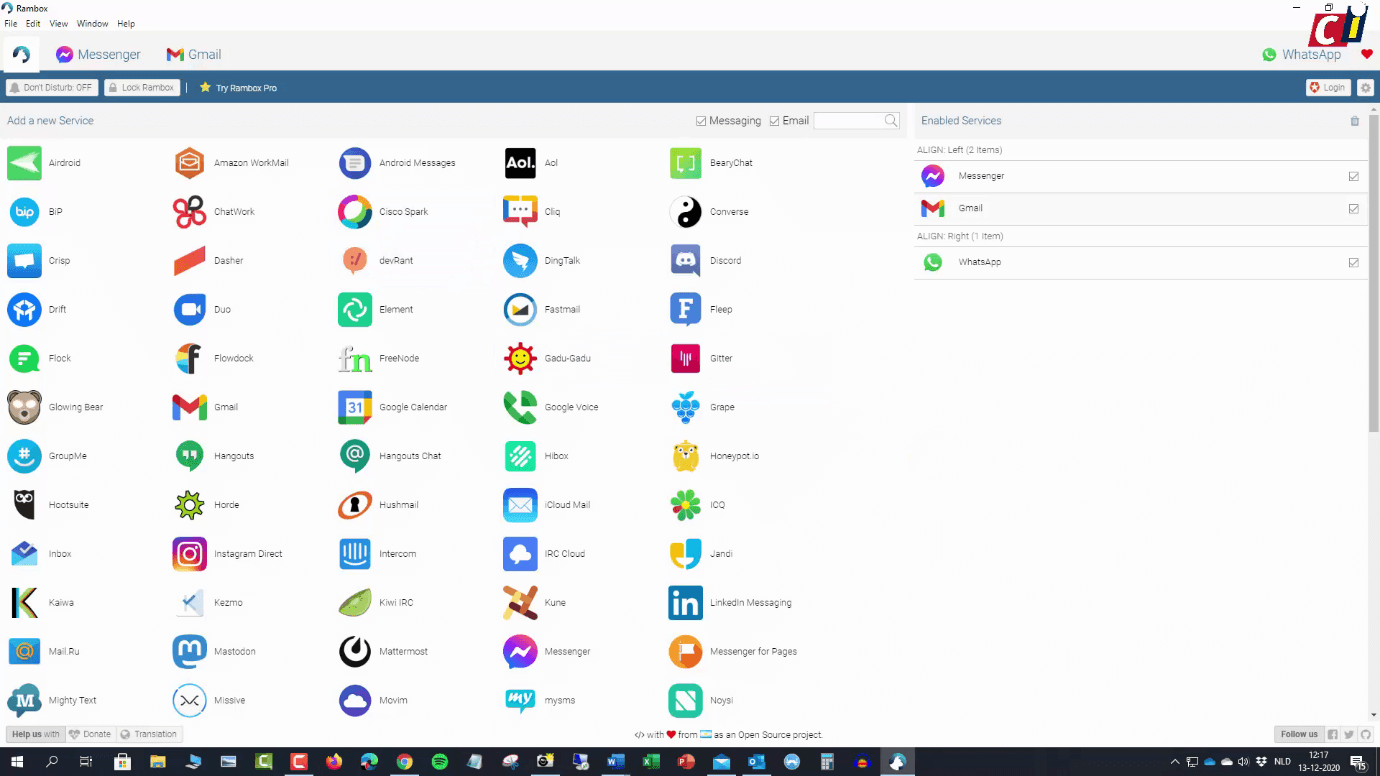Select the Hangouts service icon
Image resolution: width=1380 pixels, height=776 pixels.
coord(188,456)
